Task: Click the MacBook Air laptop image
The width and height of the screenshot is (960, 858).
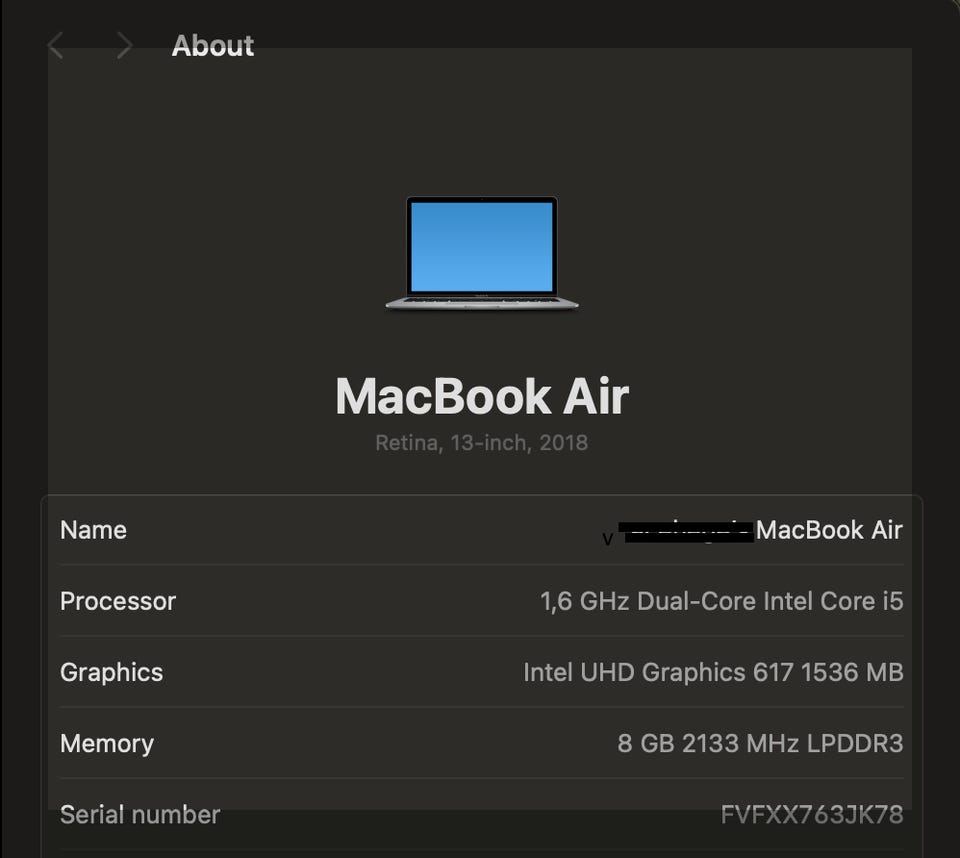Action: [482, 254]
